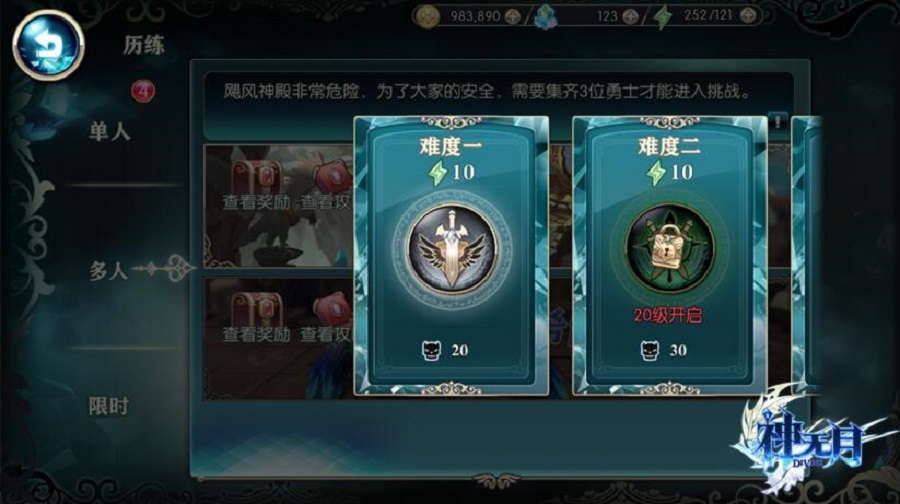
Task: Select the winged sword emblem of 难度一
Action: (x=452, y=250)
